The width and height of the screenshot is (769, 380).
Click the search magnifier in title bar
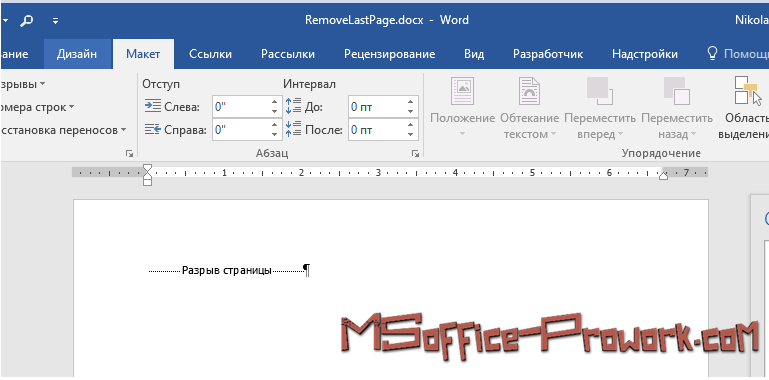tap(27, 21)
